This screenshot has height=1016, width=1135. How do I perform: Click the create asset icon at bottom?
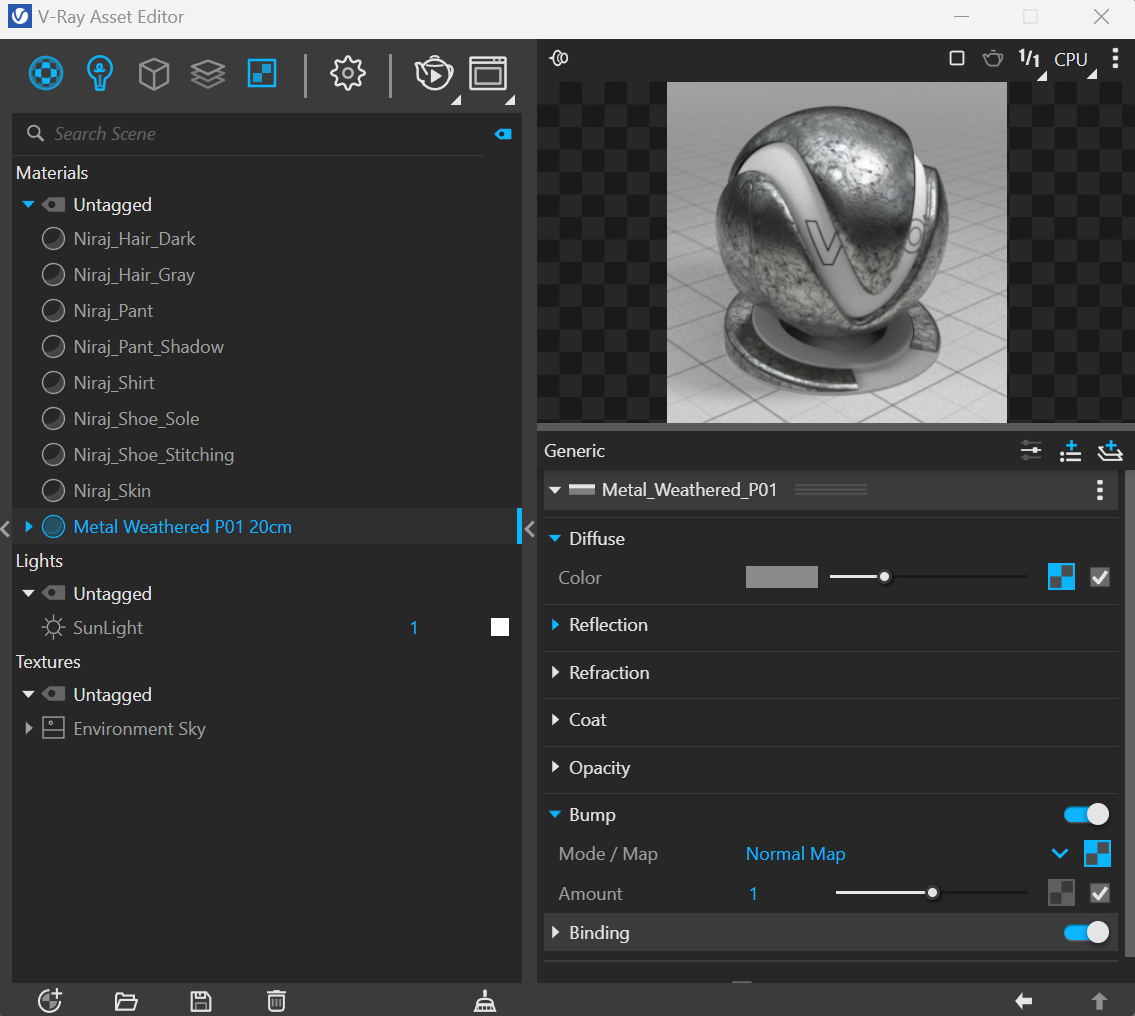(50, 1001)
